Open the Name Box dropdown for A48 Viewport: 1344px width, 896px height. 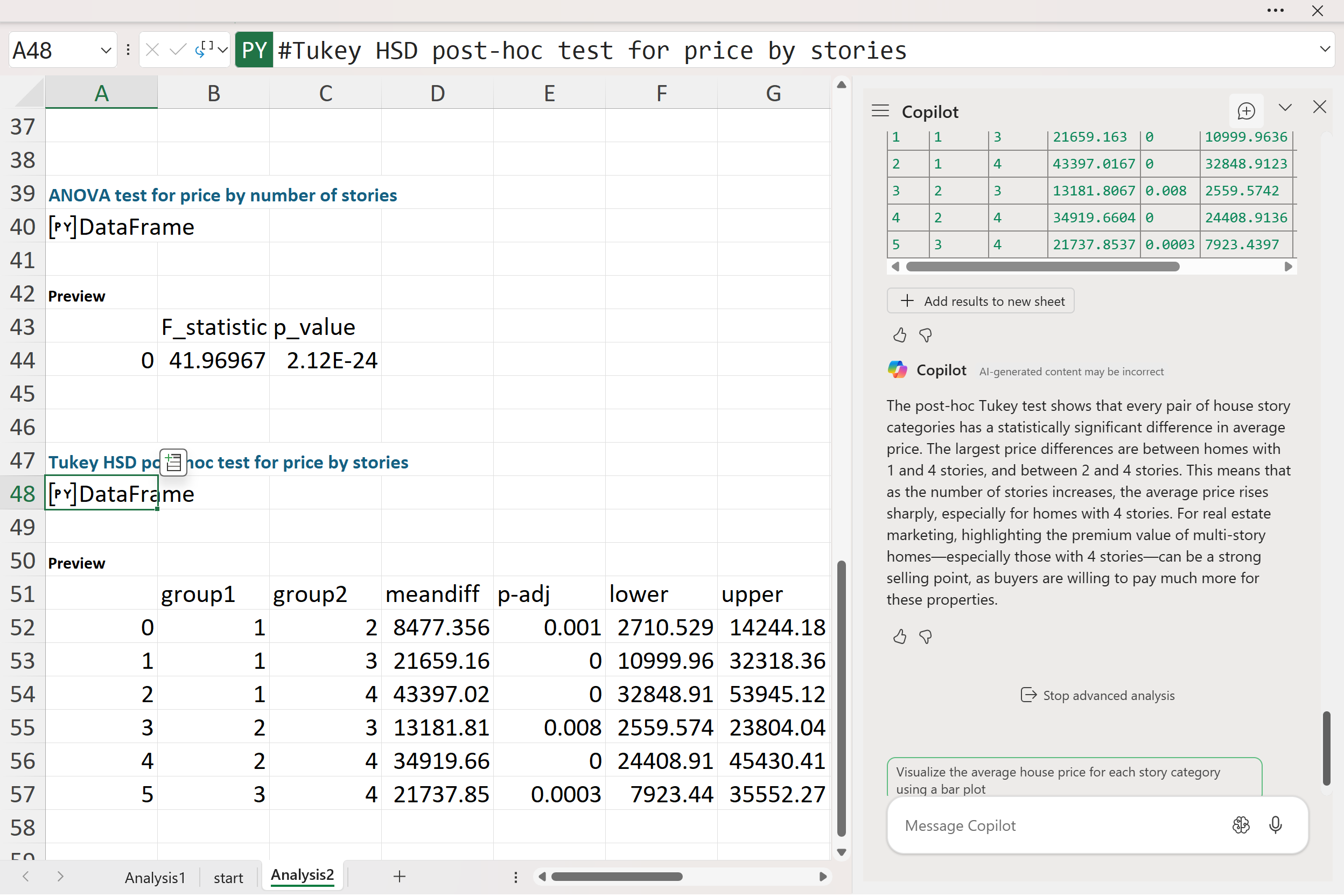coord(106,50)
